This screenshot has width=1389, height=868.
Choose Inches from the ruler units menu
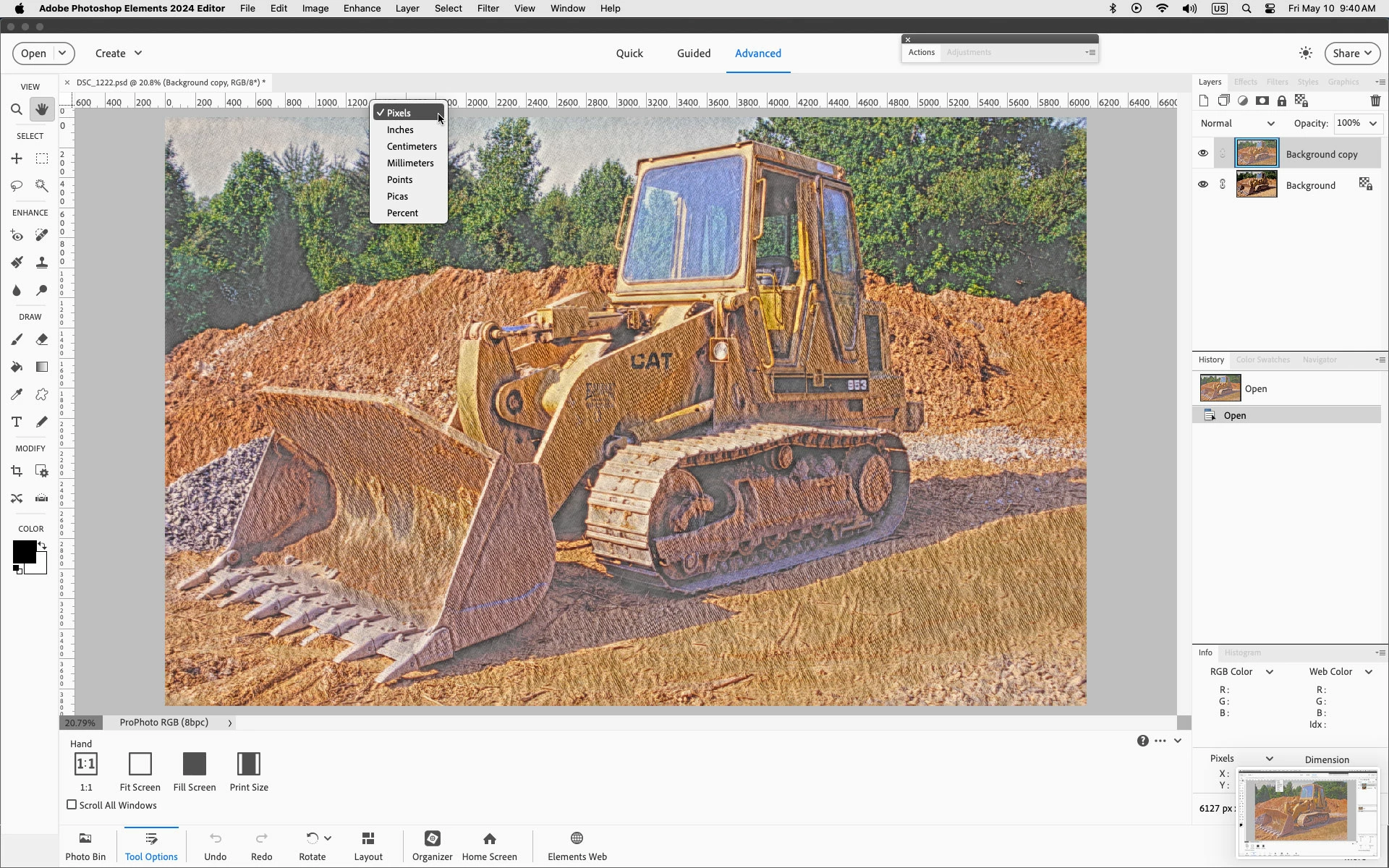pyautogui.click(x=400, y=130)
